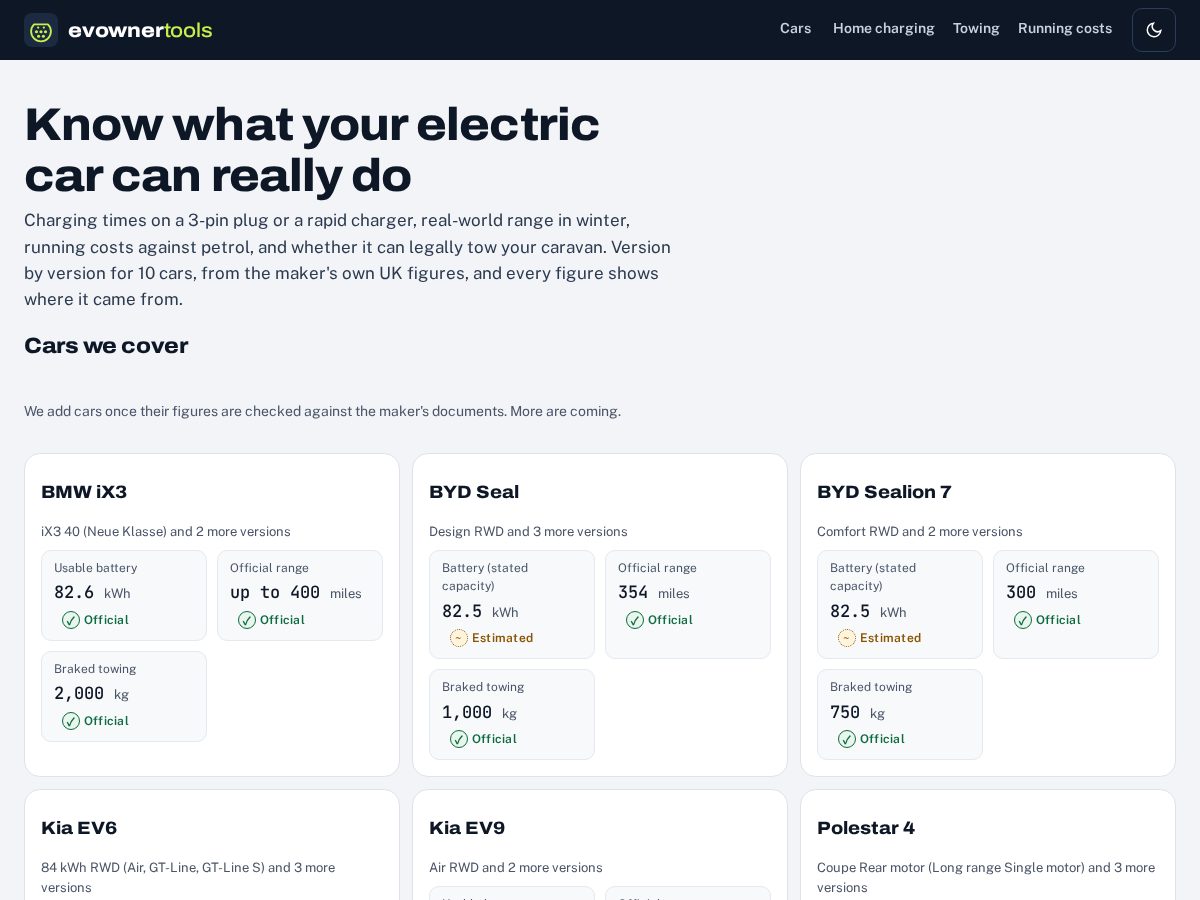Open the BYD Seal car card
Viewport: 1200px width, 900px height.
600,615
